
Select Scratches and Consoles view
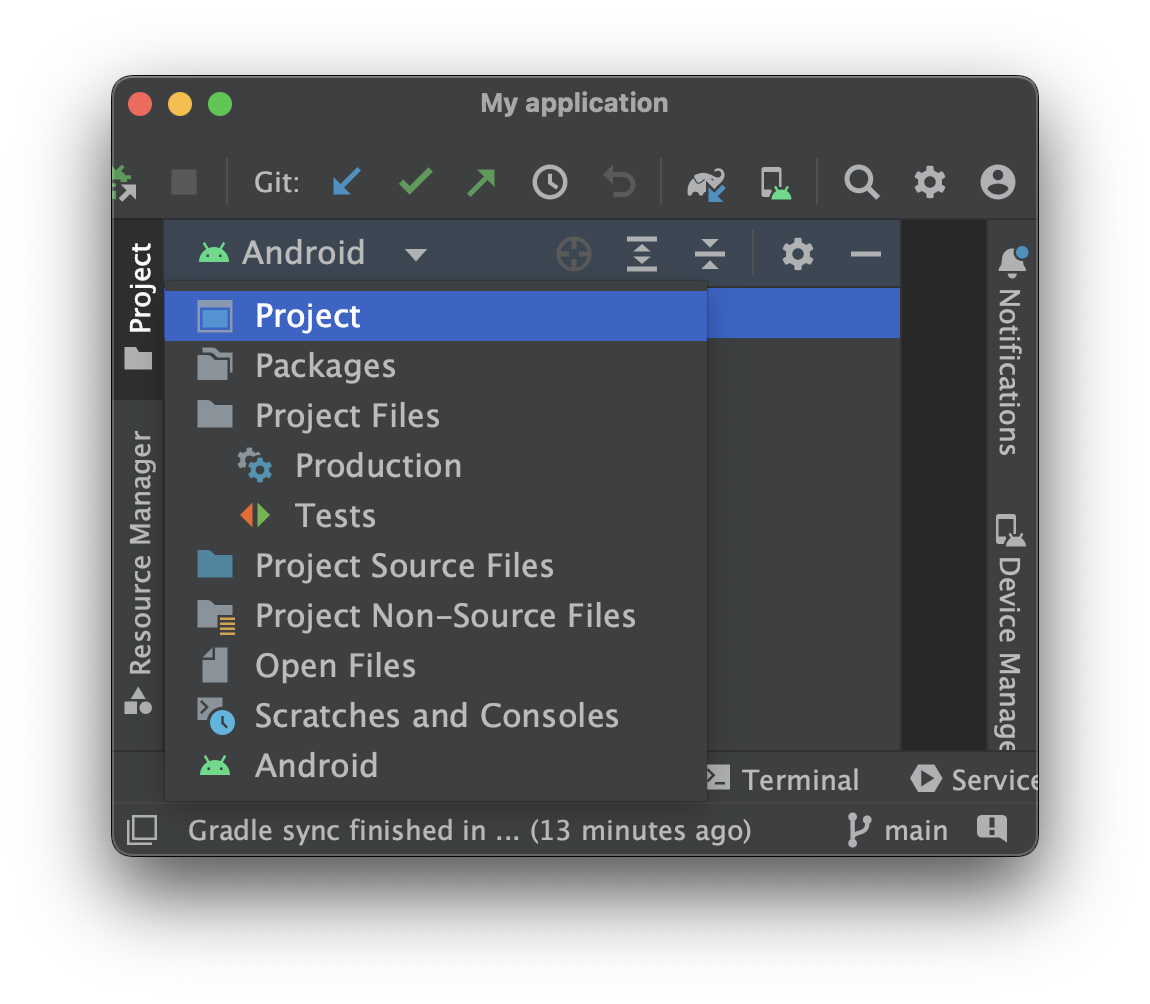pos(436,715)
